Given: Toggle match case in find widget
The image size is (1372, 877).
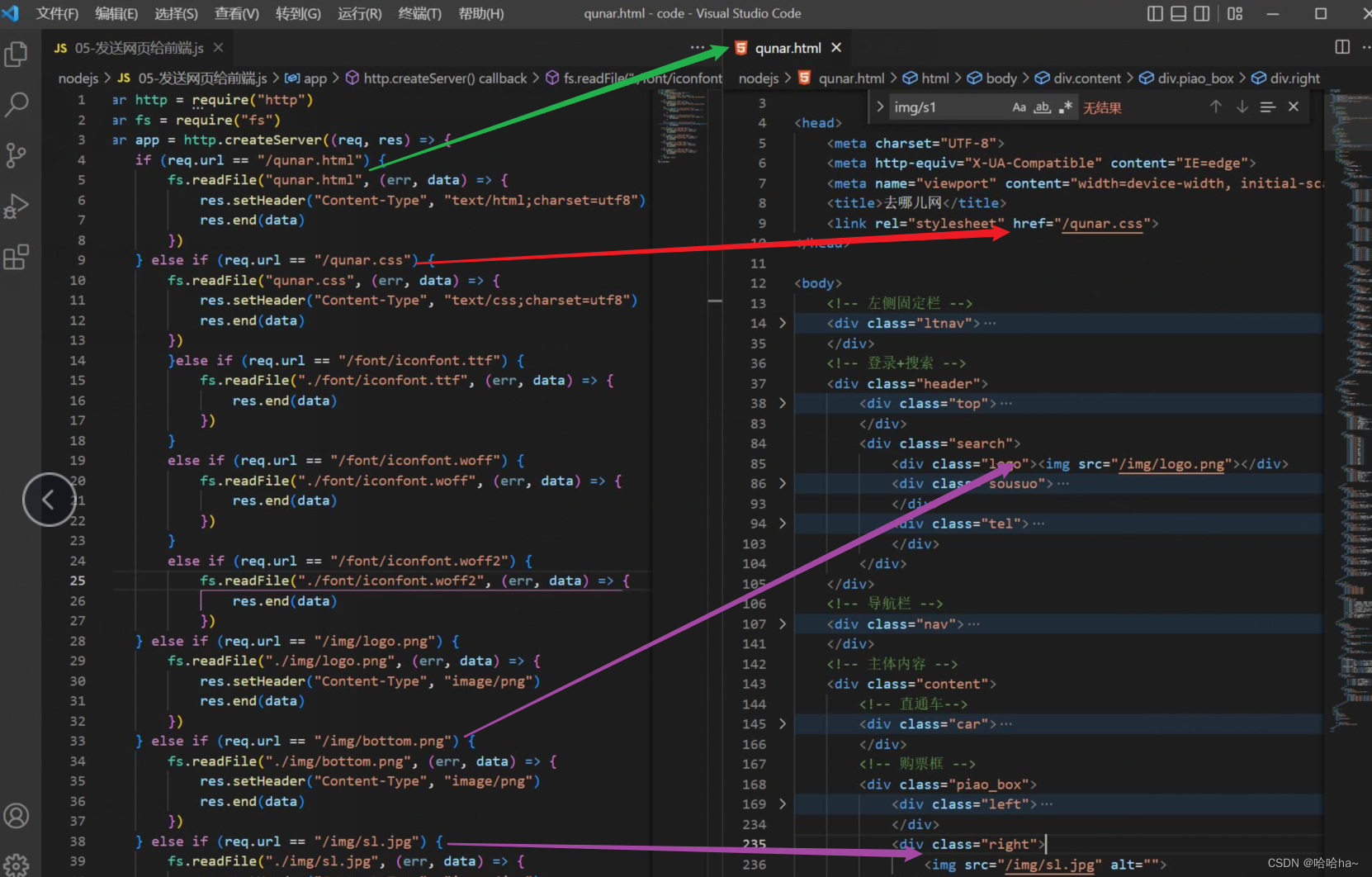Looking at the screenshot, I should [1020, 107].
